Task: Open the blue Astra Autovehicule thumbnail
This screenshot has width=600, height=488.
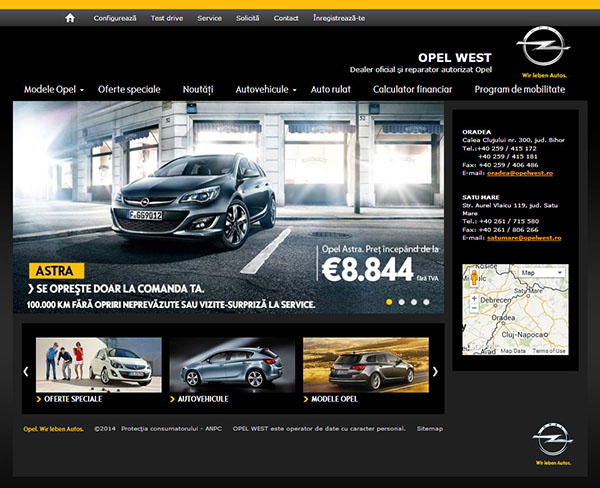Action: [x=232, y=365]
